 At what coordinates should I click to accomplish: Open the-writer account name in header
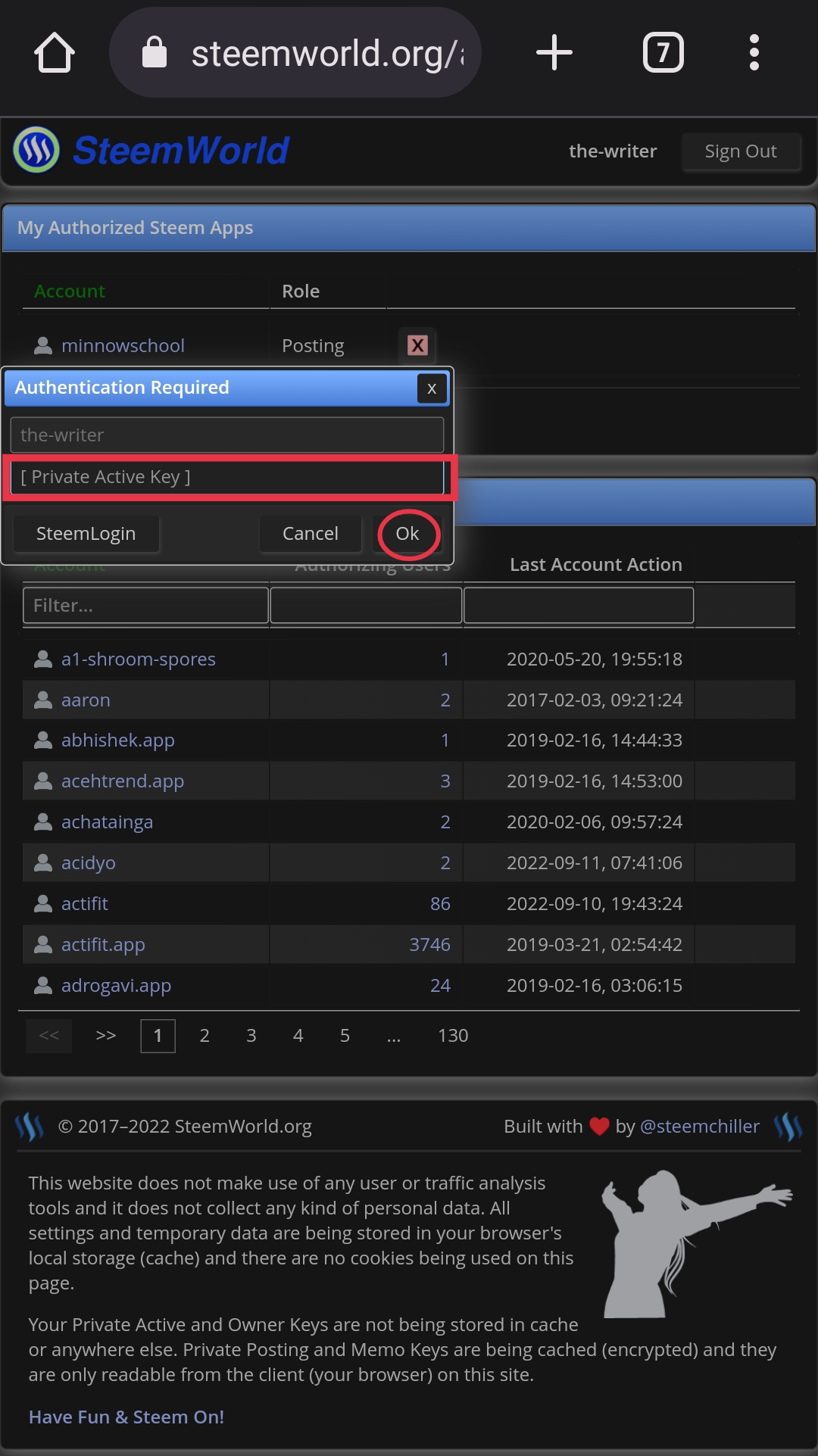(613, 151)
